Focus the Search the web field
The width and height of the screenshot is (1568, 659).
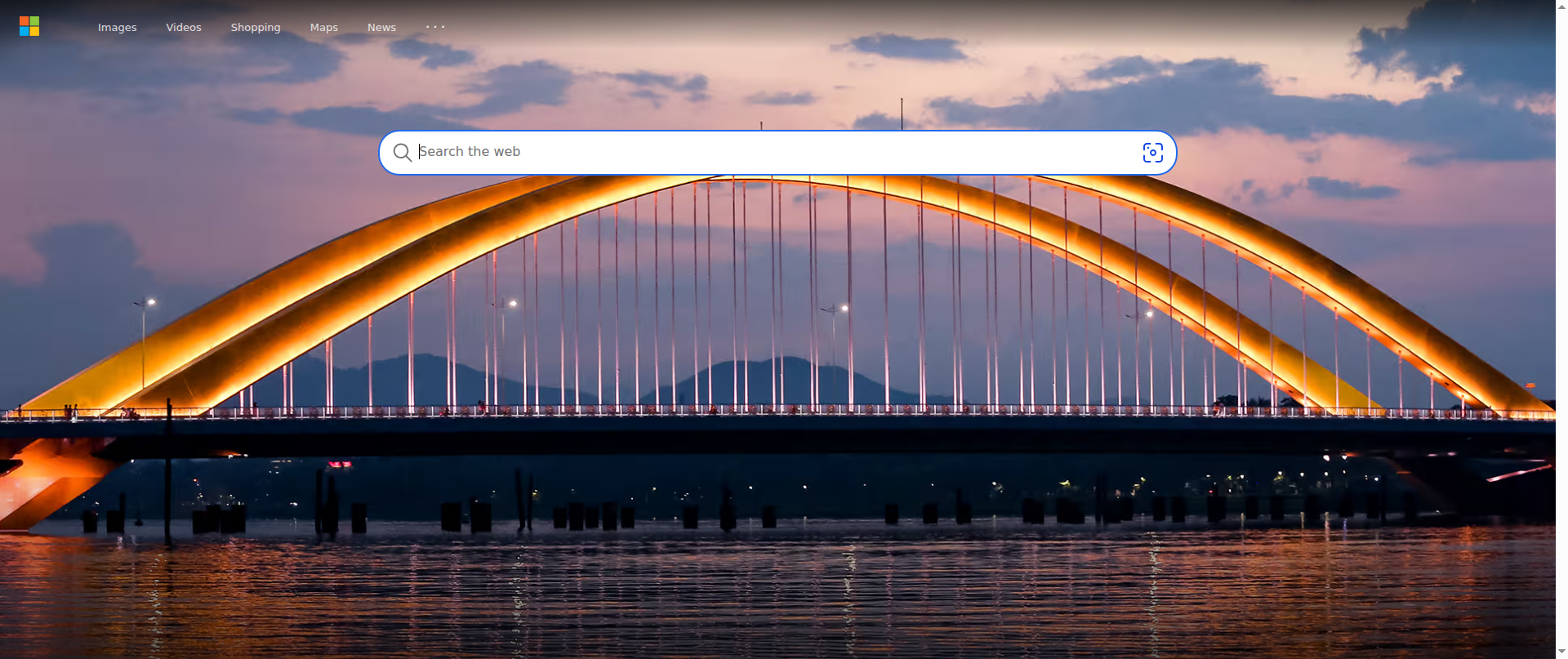pyautogui.click(x=776, y=152)
